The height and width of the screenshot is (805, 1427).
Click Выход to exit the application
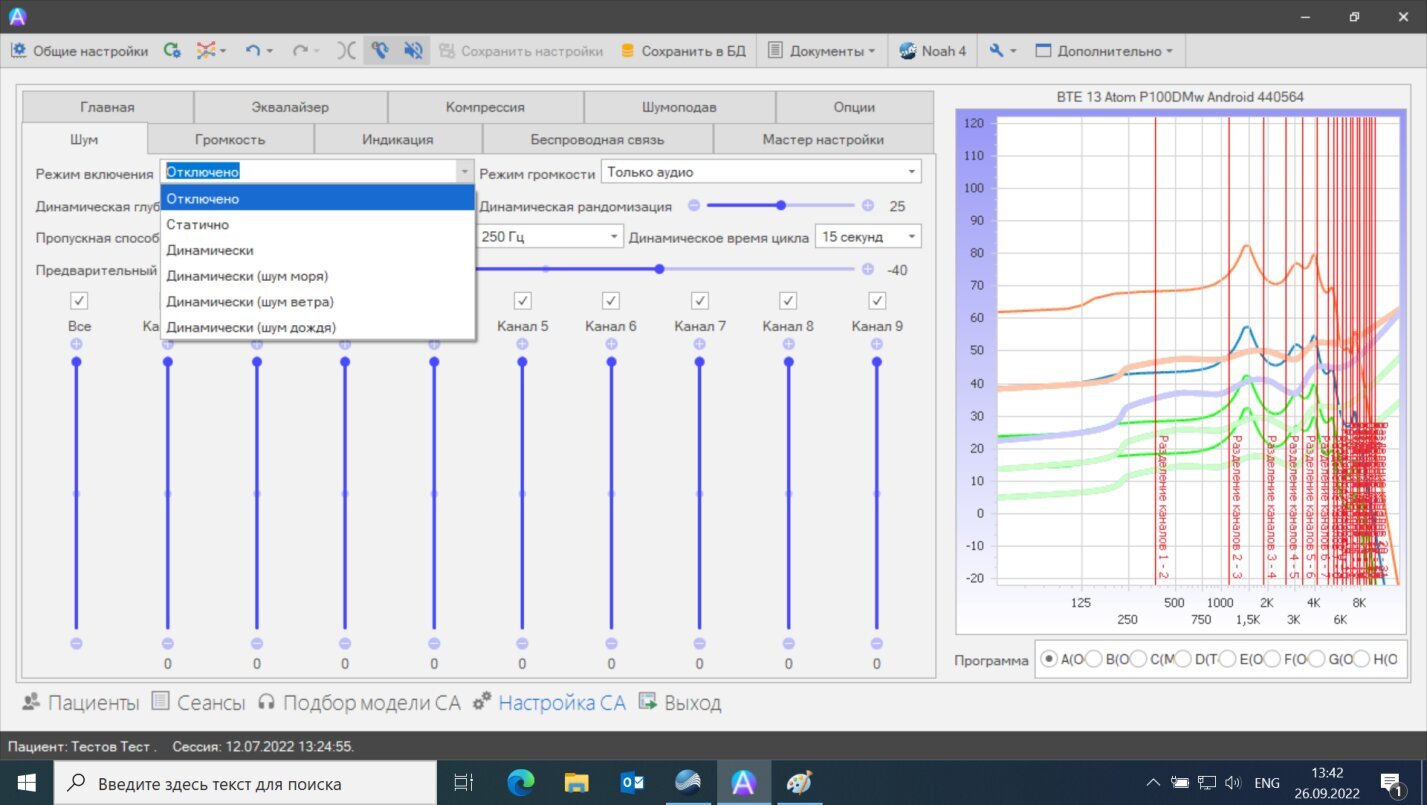click(680, 703)
